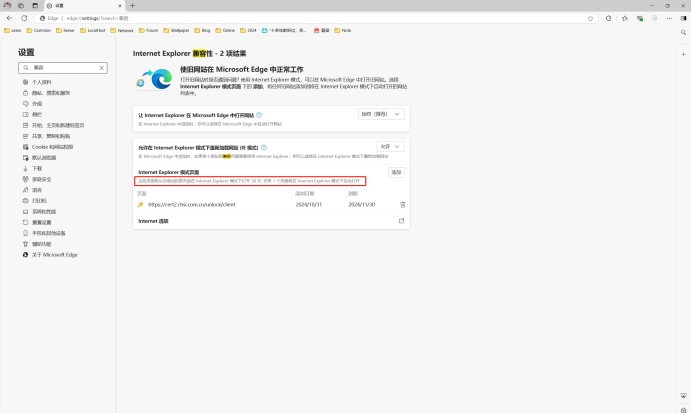
Task: Expand the '始终(推荐)' dropdown
Action: (382, 115)
